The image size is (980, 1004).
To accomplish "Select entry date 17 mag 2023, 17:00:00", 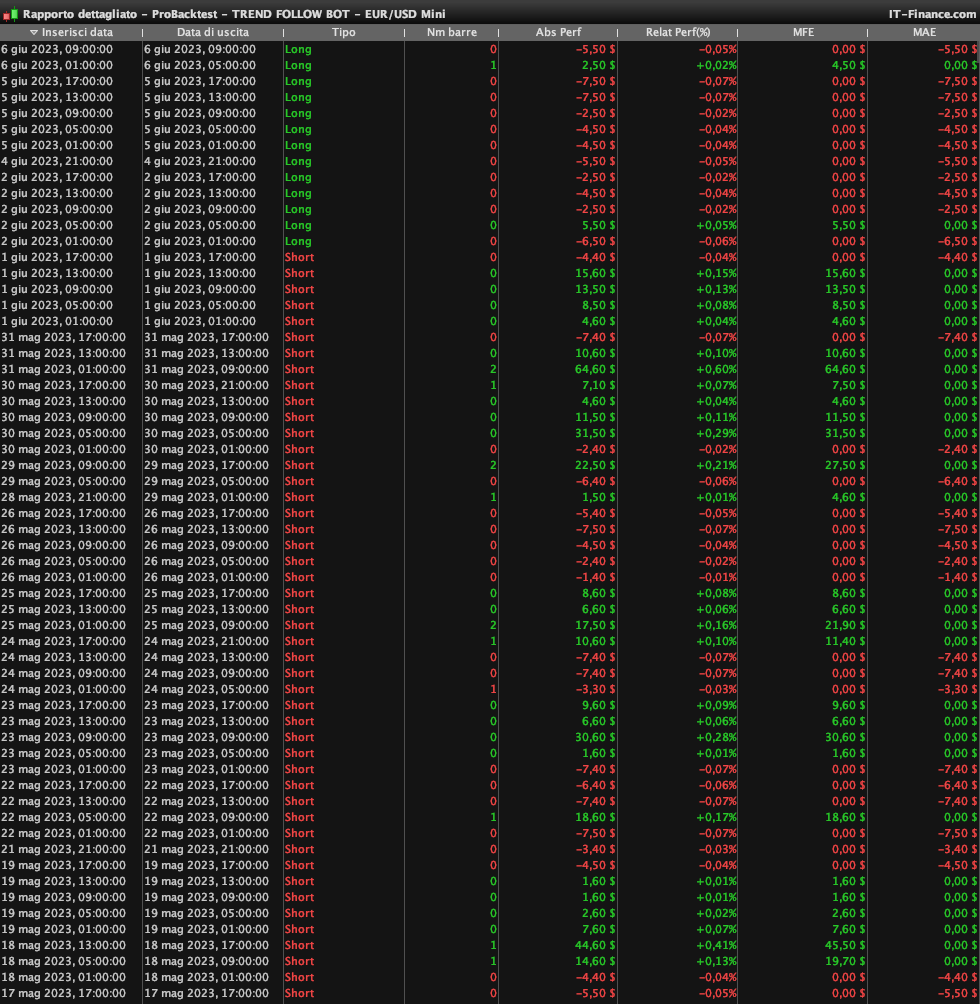I will (63, 994).
